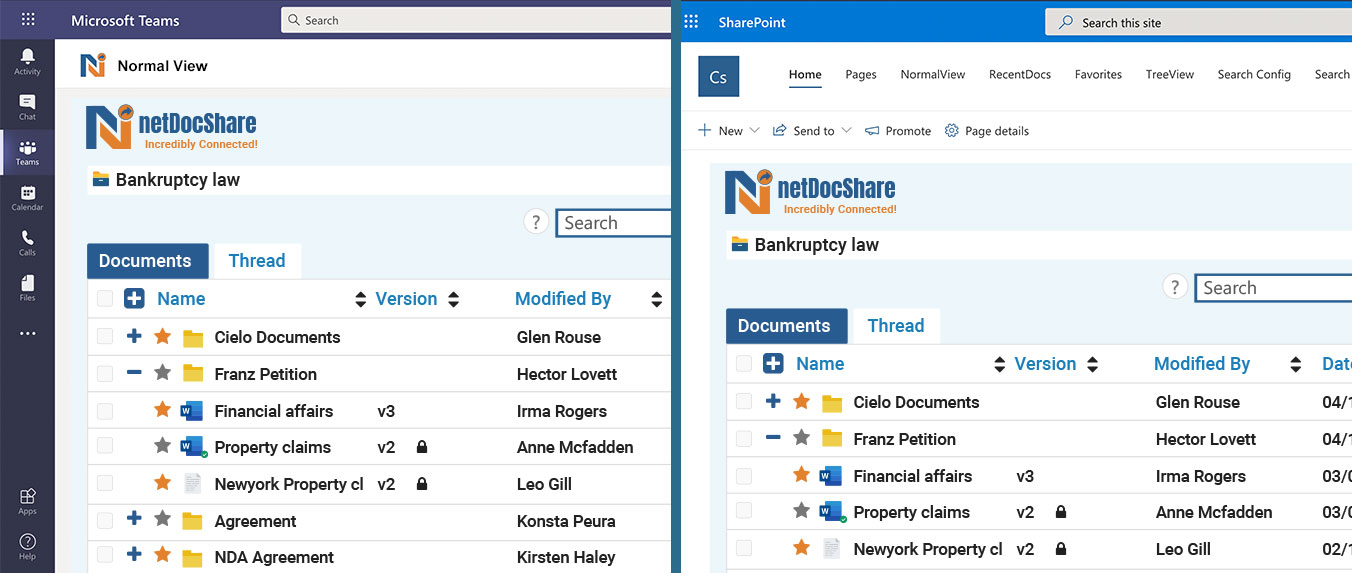Click Name column header in SharePoint
Screen dimensions: 1352x573
[820, 363]
